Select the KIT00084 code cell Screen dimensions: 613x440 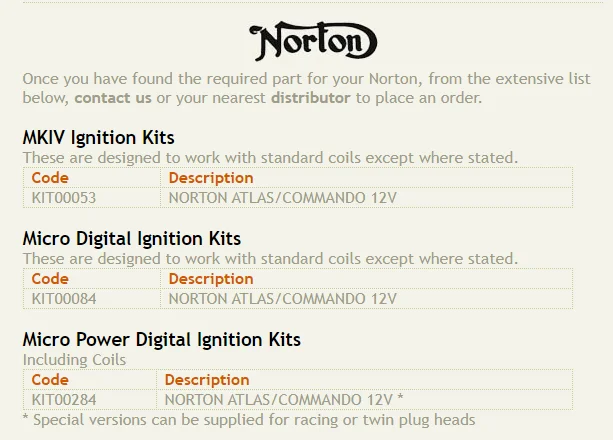tap(64, 298)
